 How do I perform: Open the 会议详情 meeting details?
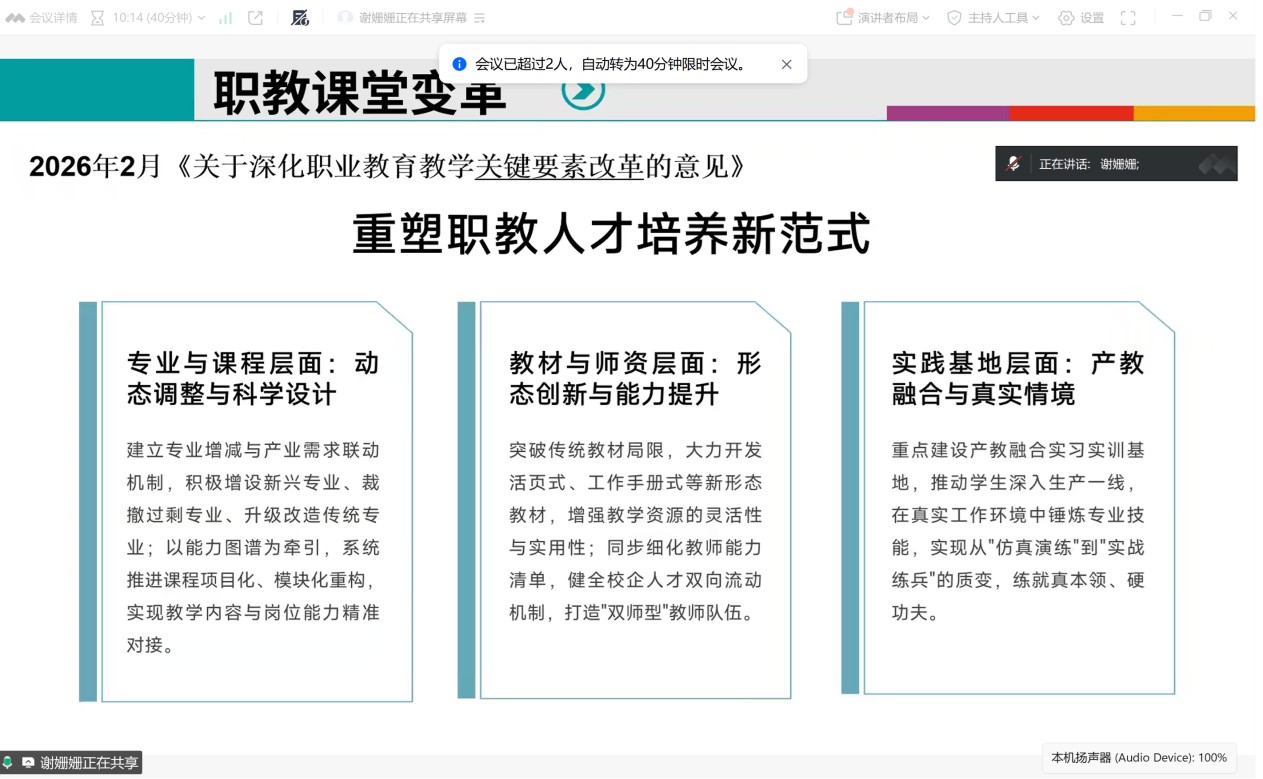click(42, 18)
